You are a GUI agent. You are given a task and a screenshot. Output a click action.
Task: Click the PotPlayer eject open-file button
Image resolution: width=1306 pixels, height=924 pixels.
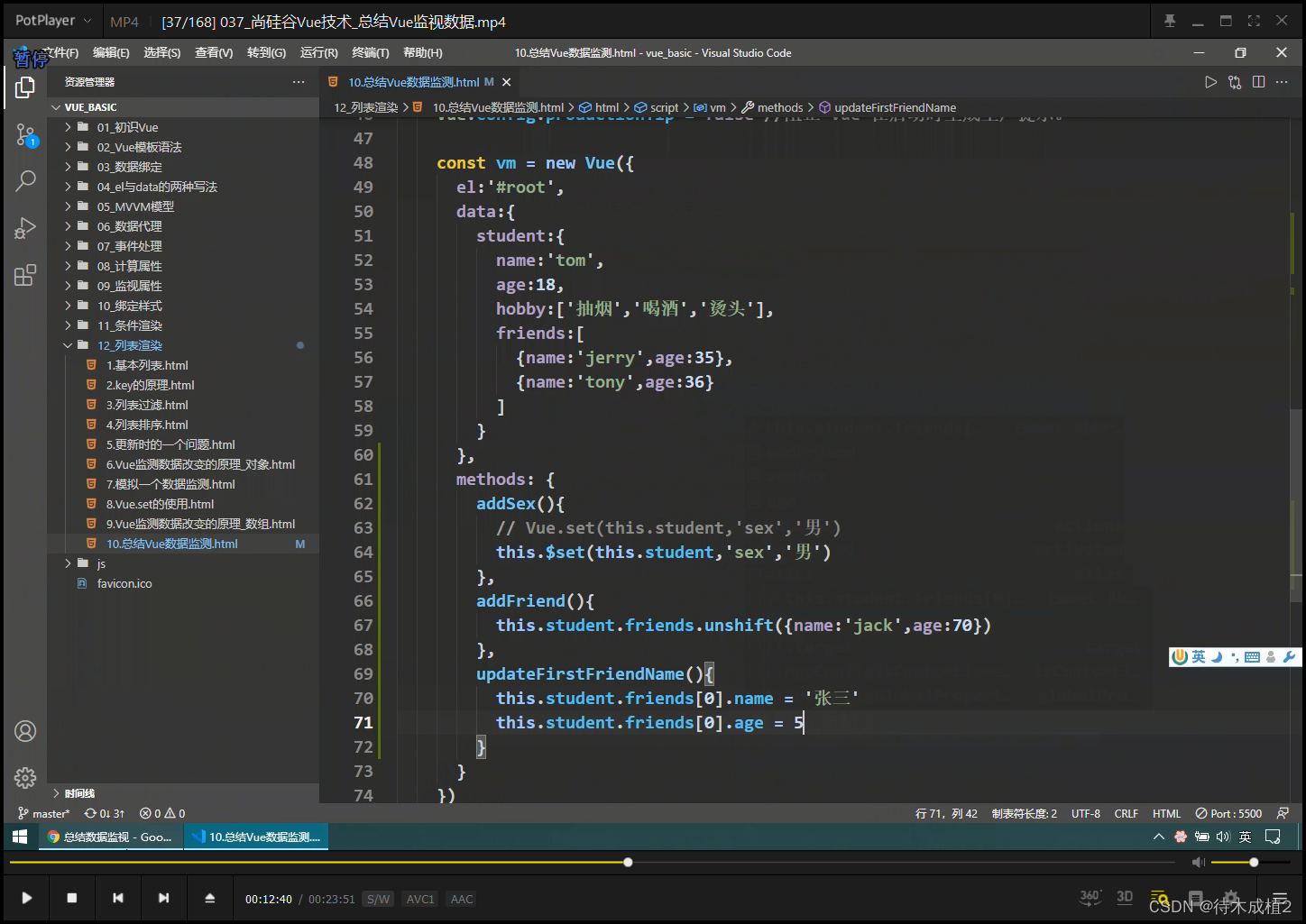(x=209, y=898)
